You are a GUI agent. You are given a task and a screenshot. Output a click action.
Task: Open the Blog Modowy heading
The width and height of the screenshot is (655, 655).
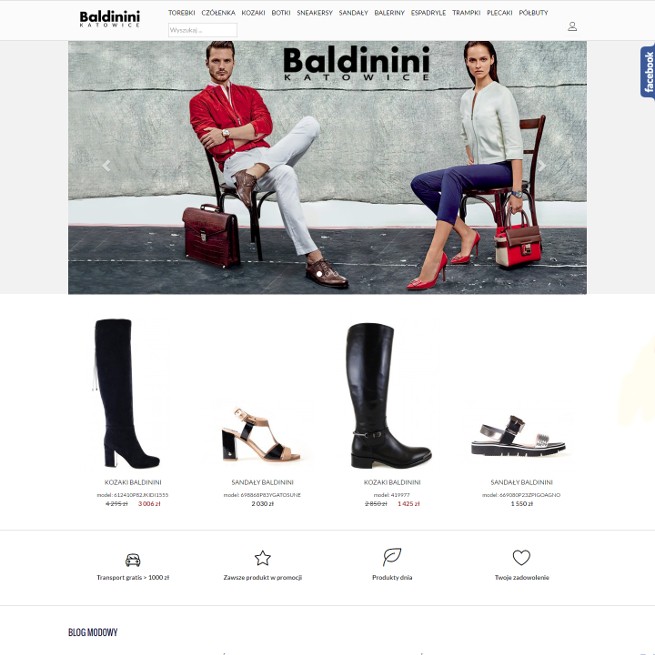tap(93, 632)
